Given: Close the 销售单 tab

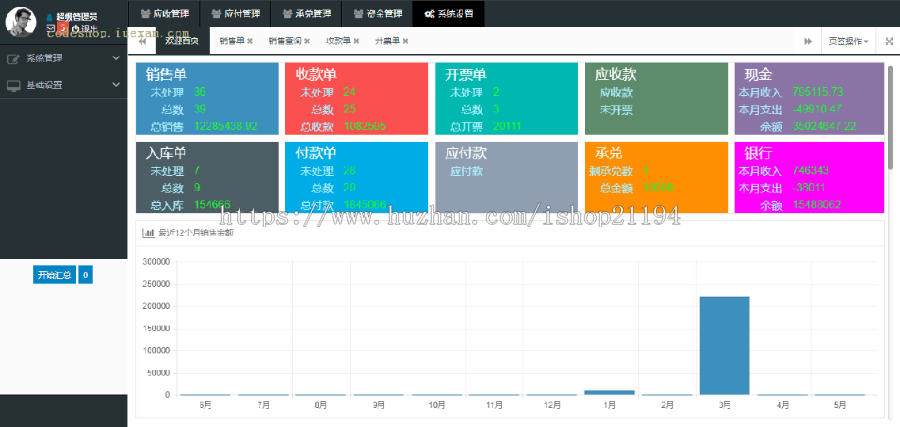Looking at the screenshot, I should pyautogui.click(x=250, y=41).
